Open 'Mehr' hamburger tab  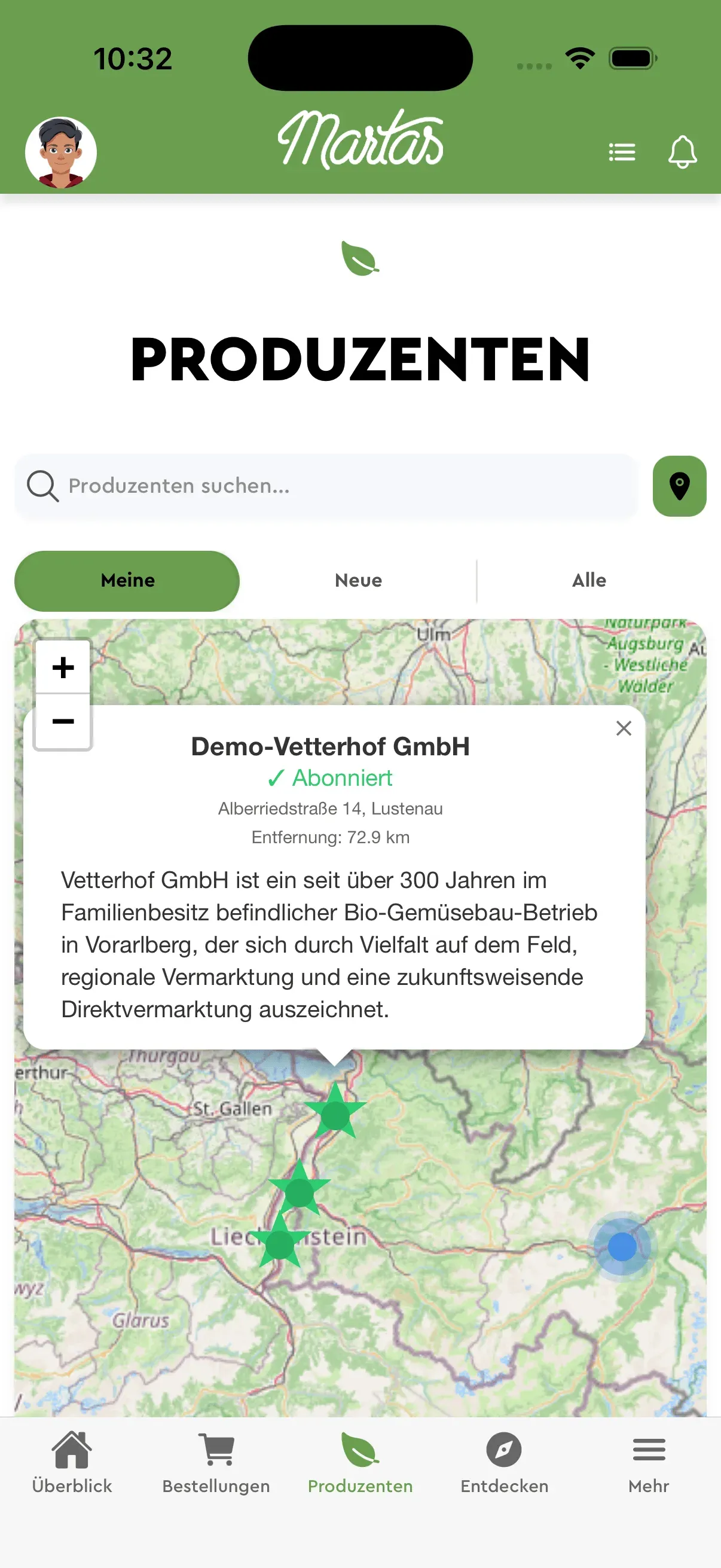point(649,1463)
